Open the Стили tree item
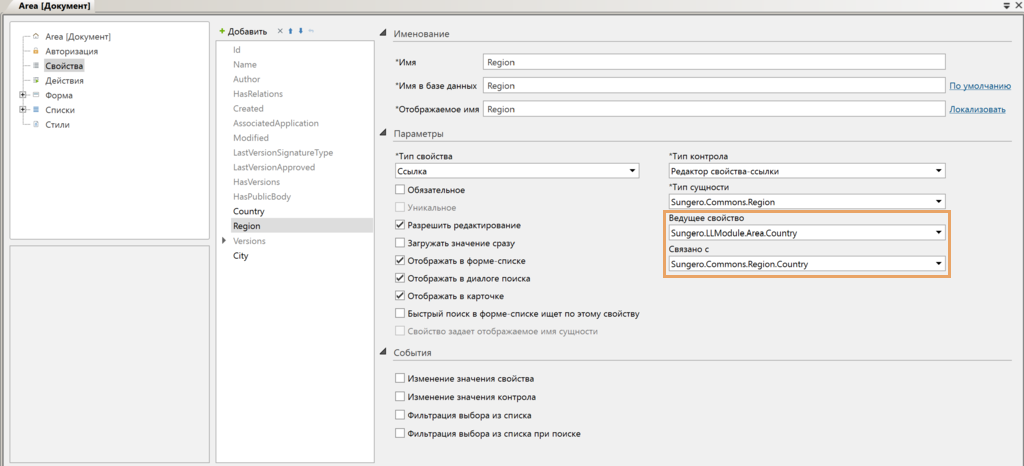Screen dimensions: 1024x466 point(57,125)
